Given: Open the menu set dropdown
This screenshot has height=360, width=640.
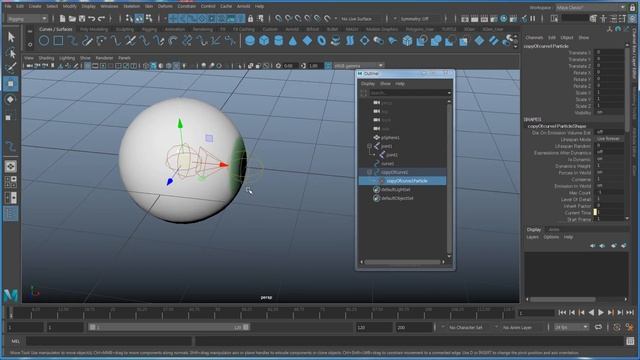Looking at the screenshot, I should pyautogui.click(x=27, y=19).
